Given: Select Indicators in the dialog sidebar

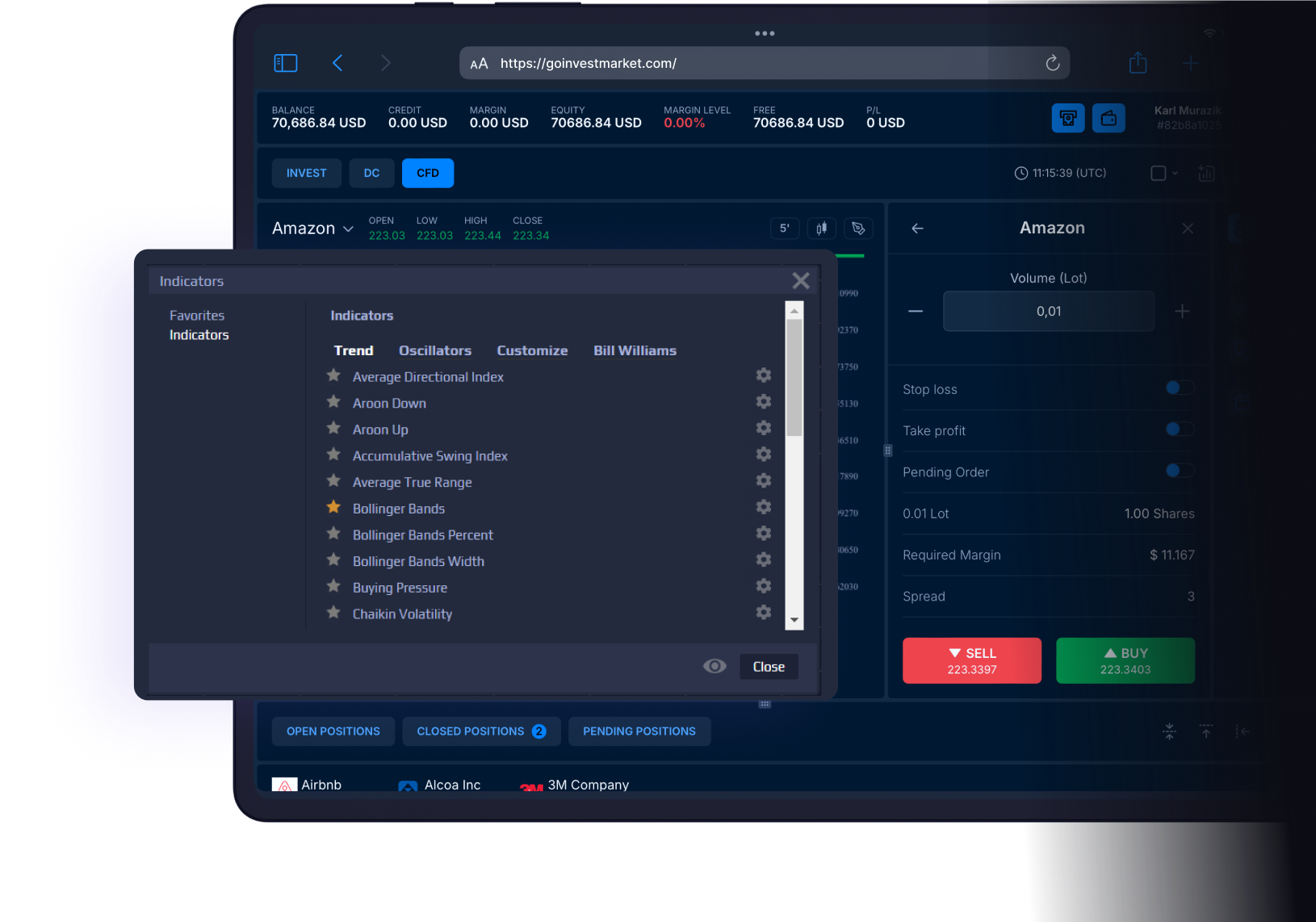Looking at the screenshot, I should coord(199,335).
